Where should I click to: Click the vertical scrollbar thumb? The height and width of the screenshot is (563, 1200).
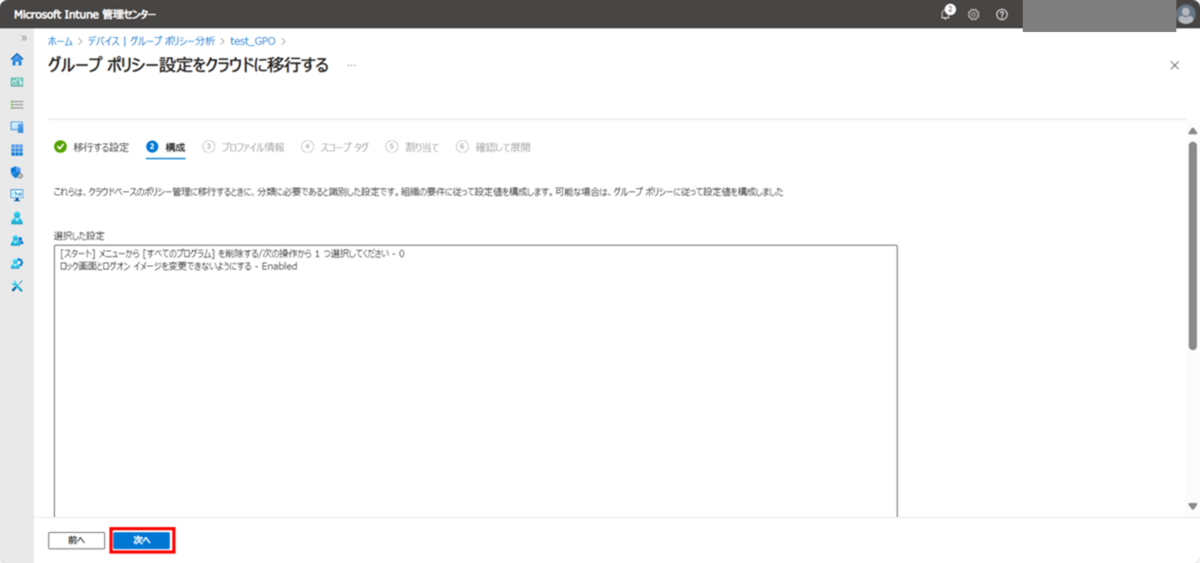point(1192,245)
